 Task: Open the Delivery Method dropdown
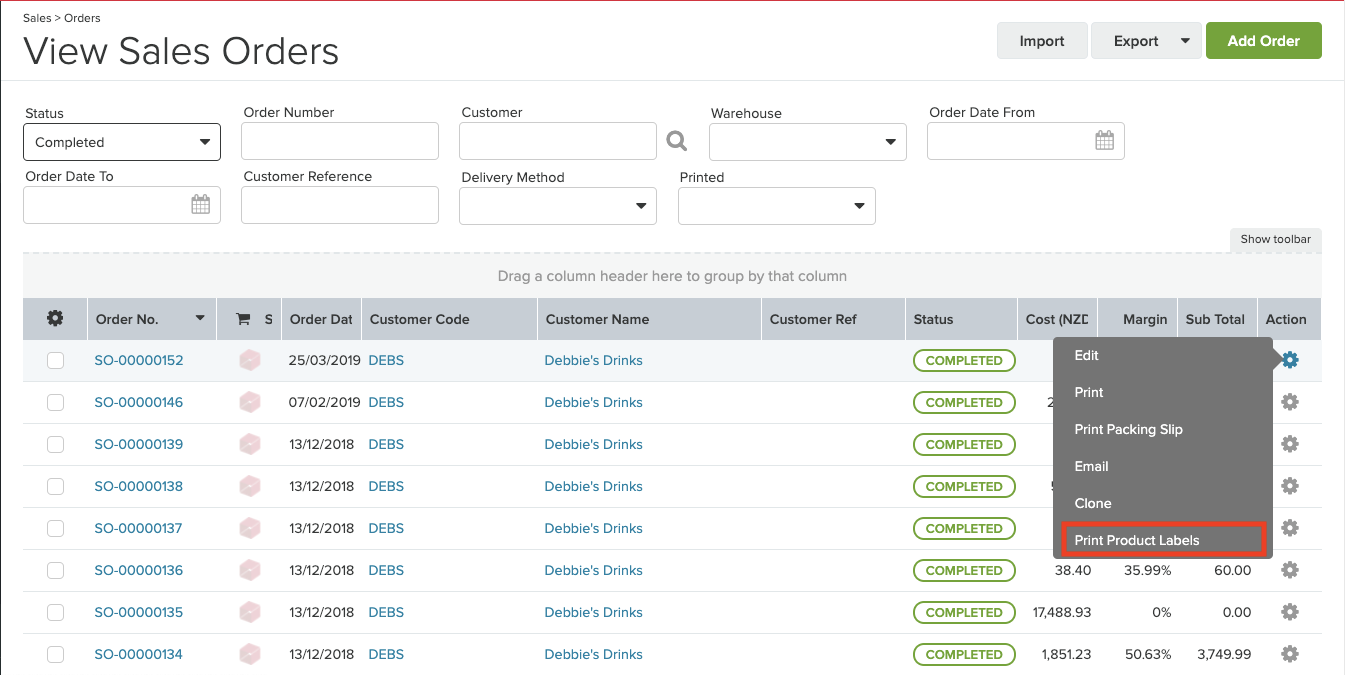click(x=558, y=206)
